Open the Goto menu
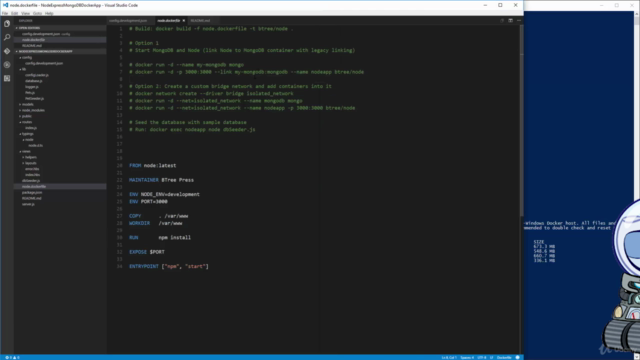The image size is (640, 360). (x=38, y=13)
